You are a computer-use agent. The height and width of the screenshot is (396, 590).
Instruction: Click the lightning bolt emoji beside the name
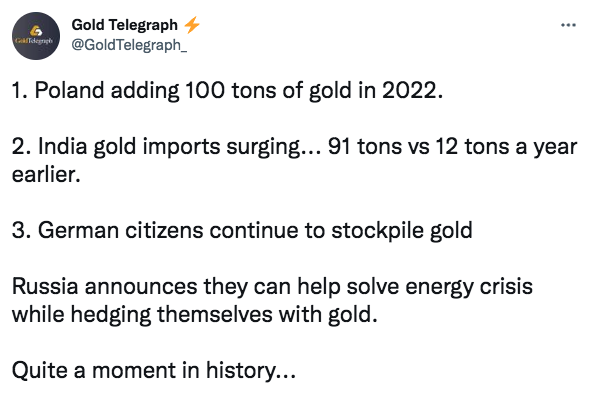tap(192, 25)
